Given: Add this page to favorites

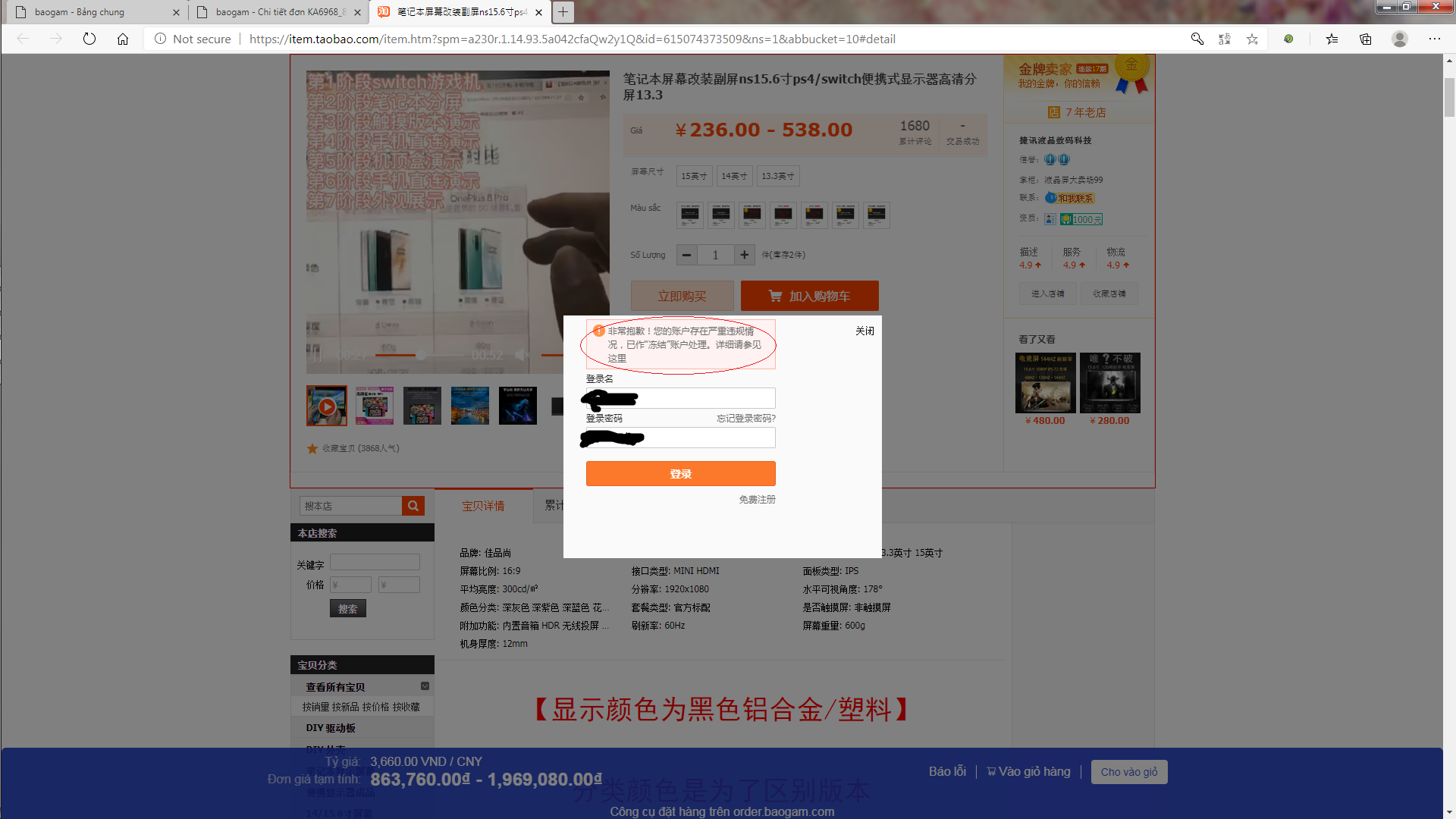Looking at the screenshot, I should tap(1252, 39).
